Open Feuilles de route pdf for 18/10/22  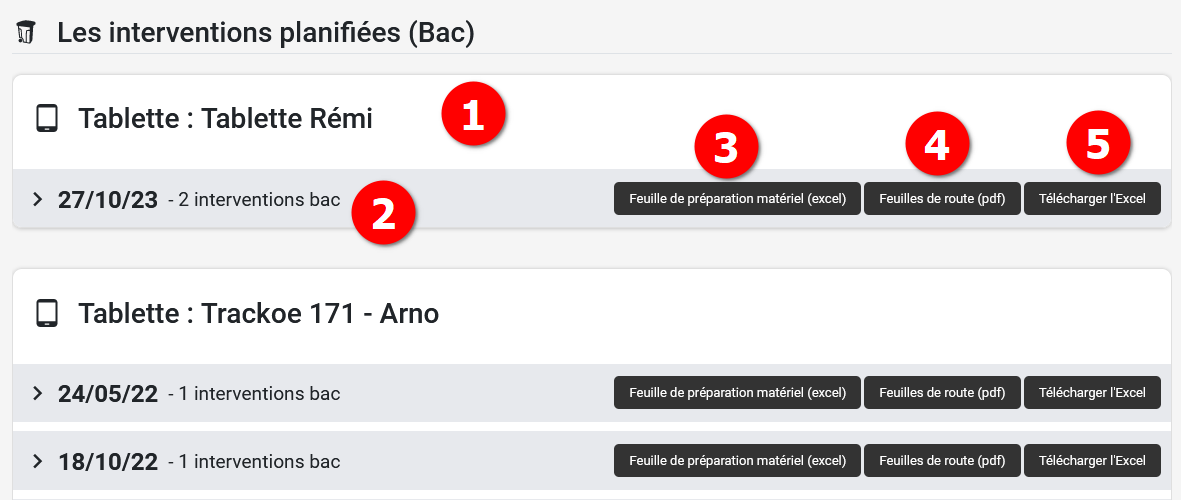[x=942, y=461]
